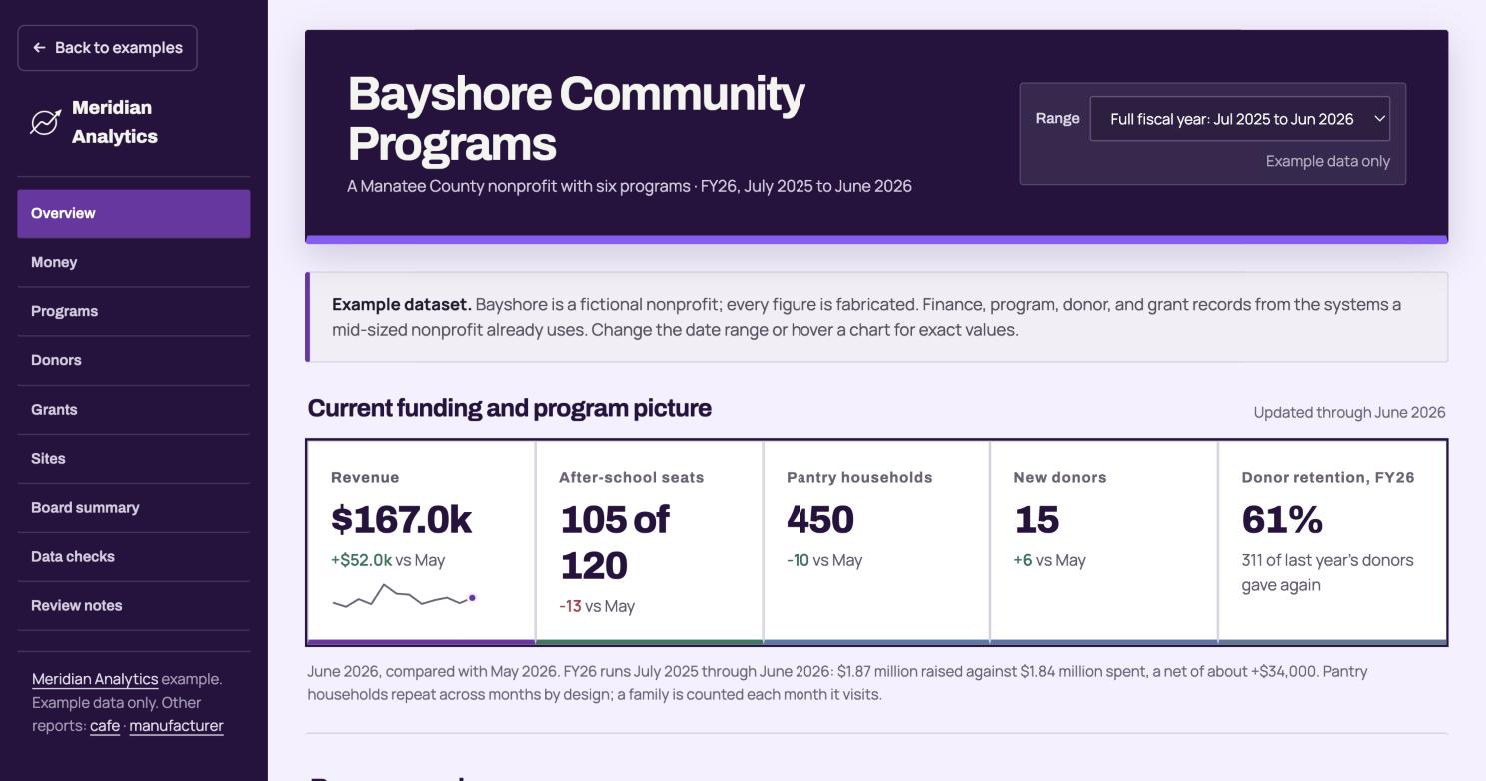This screenshot has width=1486, height=781.
Task: Click the 61% donor retention figure
Action: [x=1282, y=519]
